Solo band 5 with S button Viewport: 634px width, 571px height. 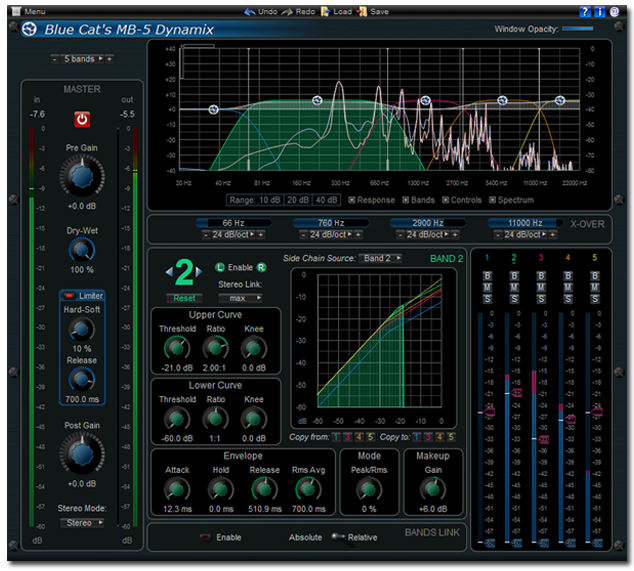(595, 299)
